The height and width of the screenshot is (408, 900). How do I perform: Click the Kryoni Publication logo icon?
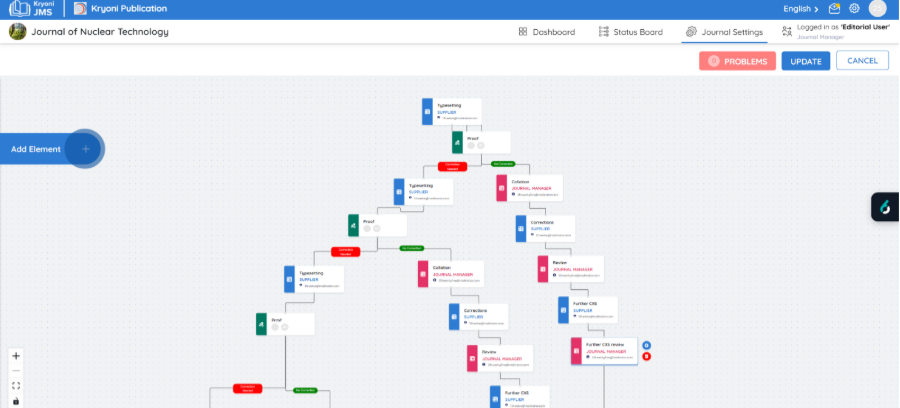(x=80, y=9)
